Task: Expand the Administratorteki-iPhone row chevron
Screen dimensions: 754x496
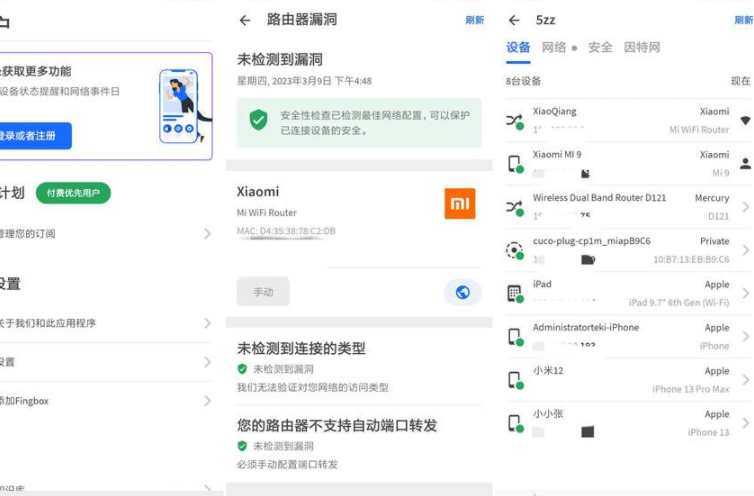Action: point(746,337)
